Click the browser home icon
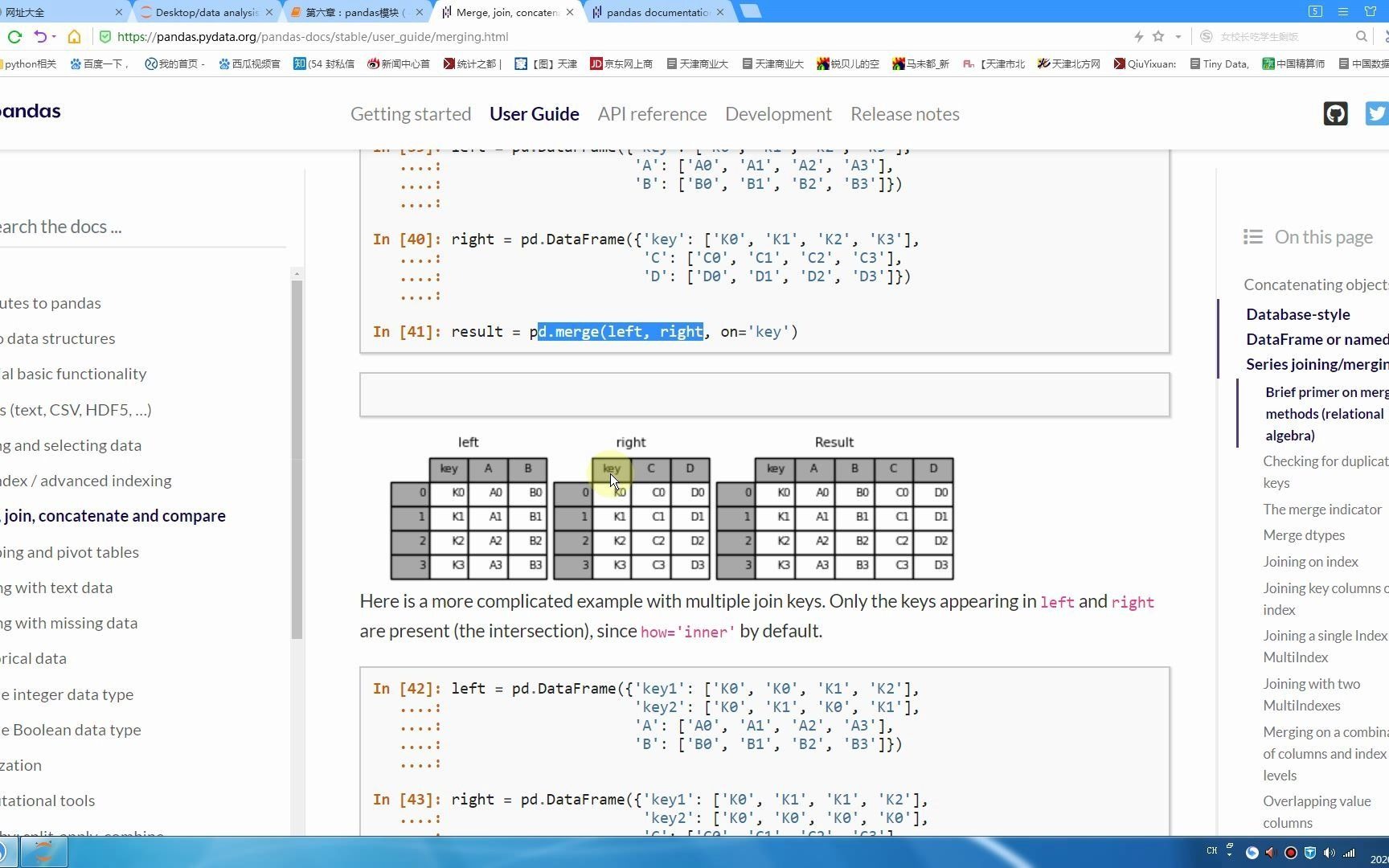 point(74,36)
